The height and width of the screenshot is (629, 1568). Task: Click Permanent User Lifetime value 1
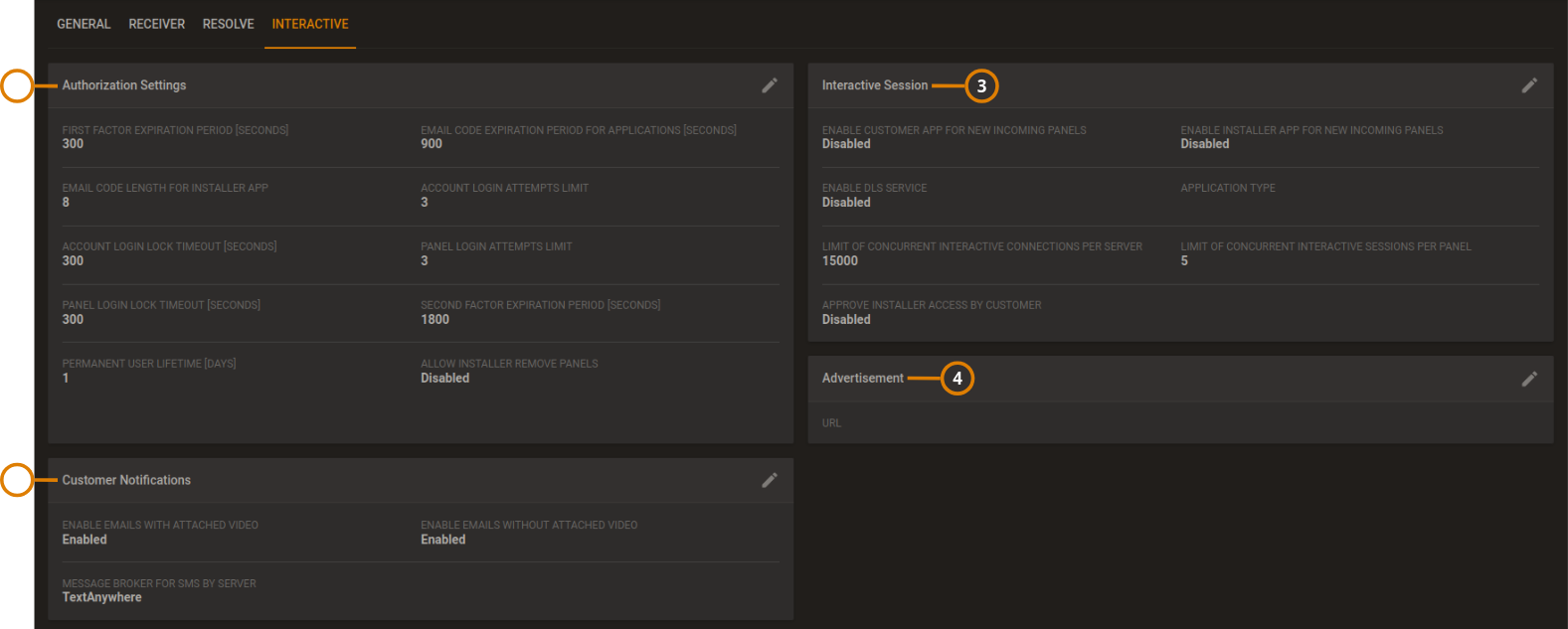pyautogui.click(x=66, y=379)
